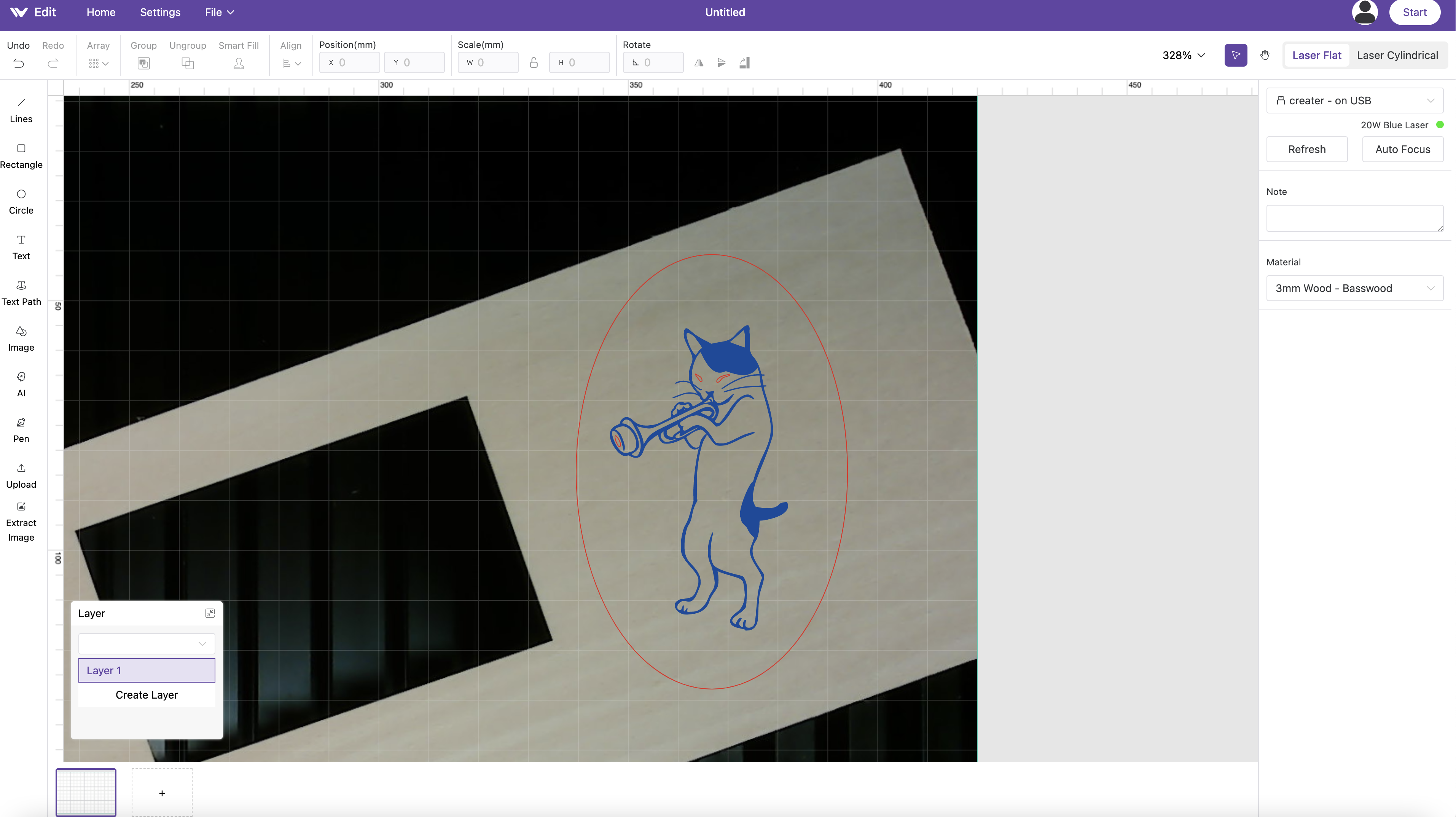The width and height of the screenshot is (1456, 817).
Task: Click the Extract Image tool
Action: click(21, 521)
